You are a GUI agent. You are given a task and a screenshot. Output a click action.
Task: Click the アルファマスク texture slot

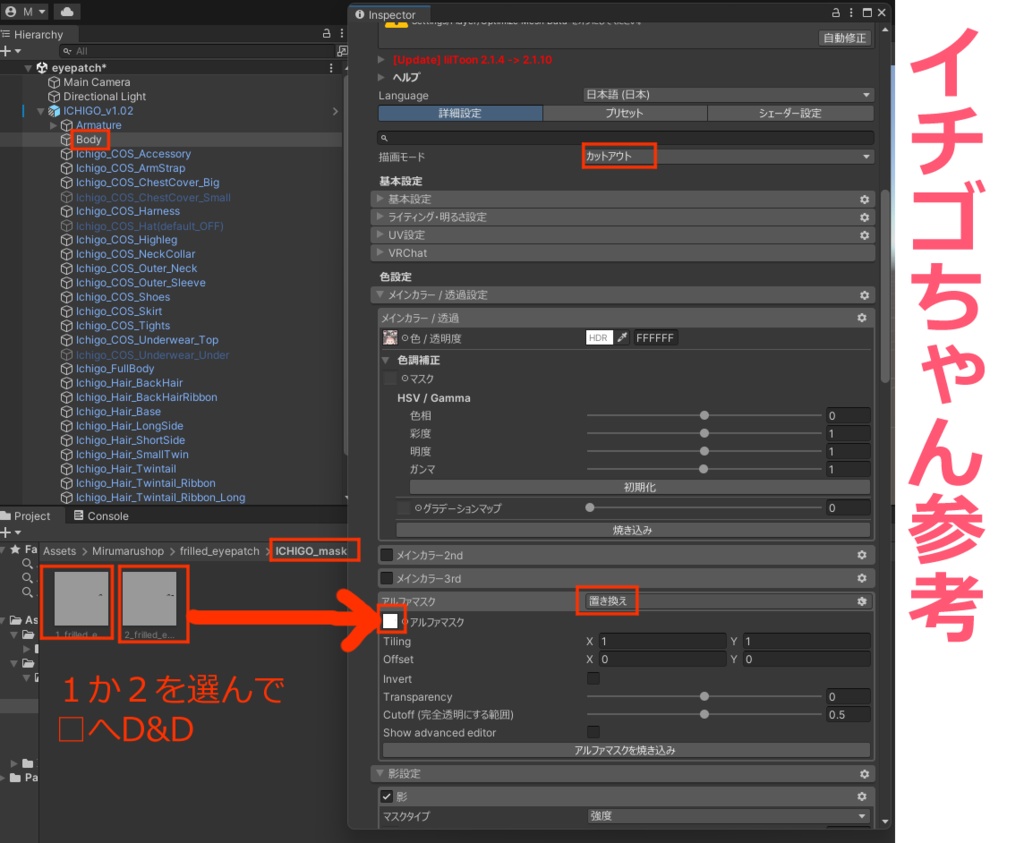390,621
